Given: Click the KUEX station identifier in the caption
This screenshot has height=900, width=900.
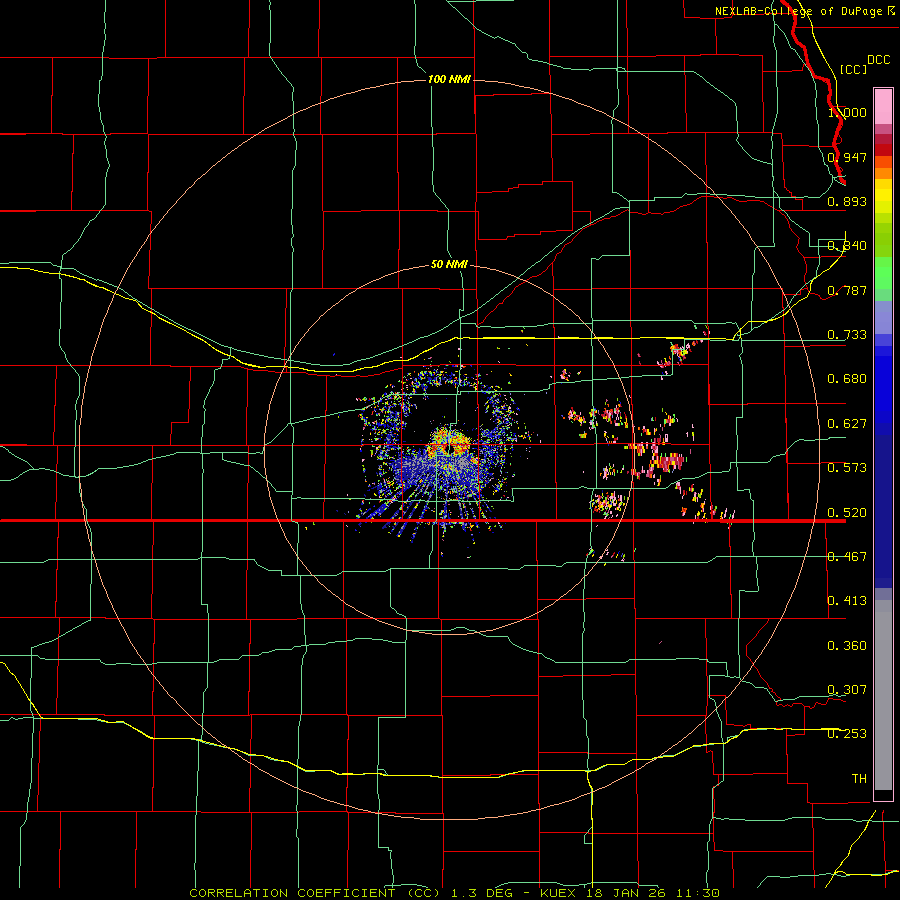Looking at the screenshot, I should (559, 893).
